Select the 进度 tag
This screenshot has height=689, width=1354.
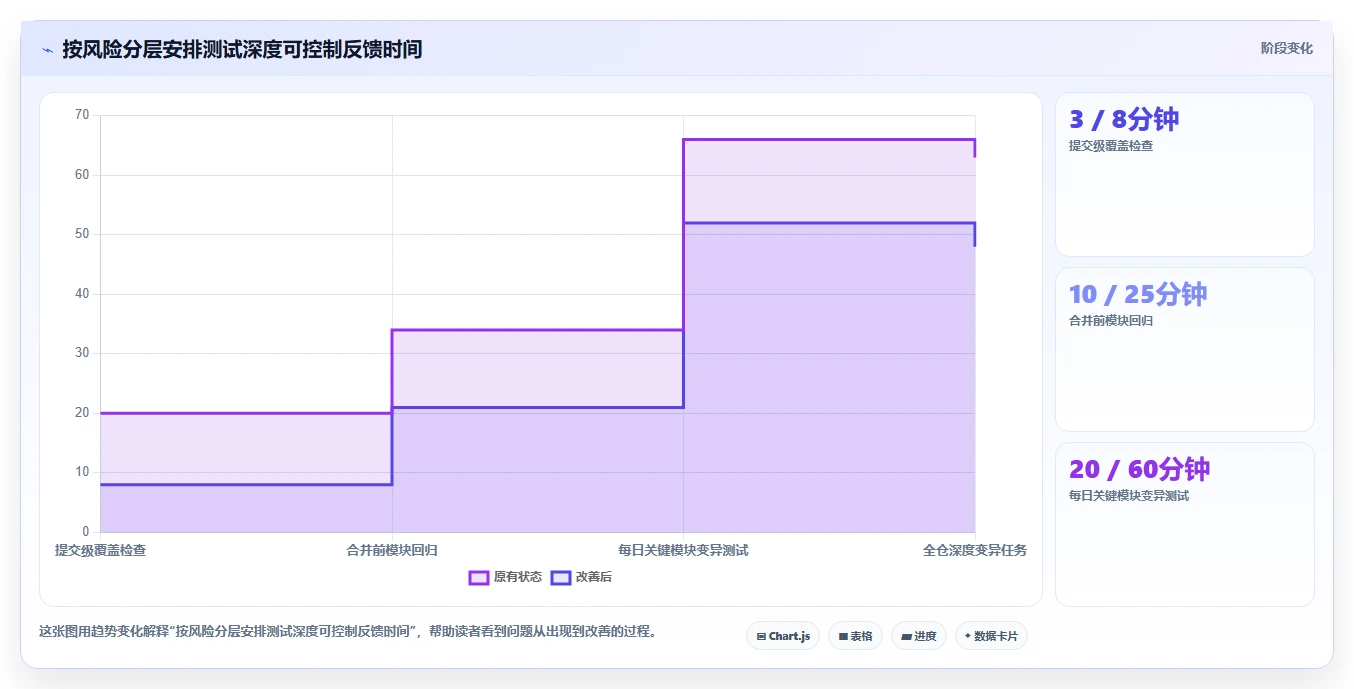(x=919, y=636)
